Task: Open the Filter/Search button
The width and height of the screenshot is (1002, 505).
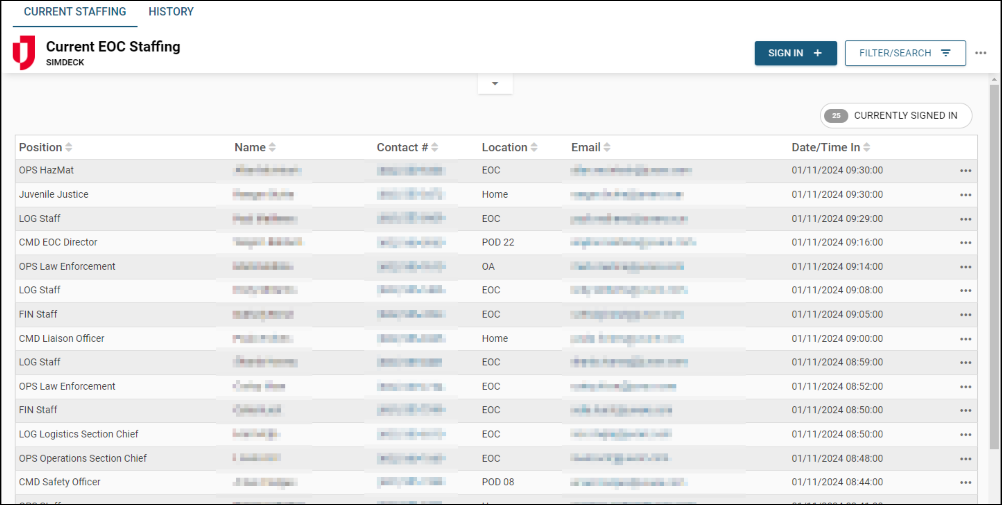Action: coord(905,53)
